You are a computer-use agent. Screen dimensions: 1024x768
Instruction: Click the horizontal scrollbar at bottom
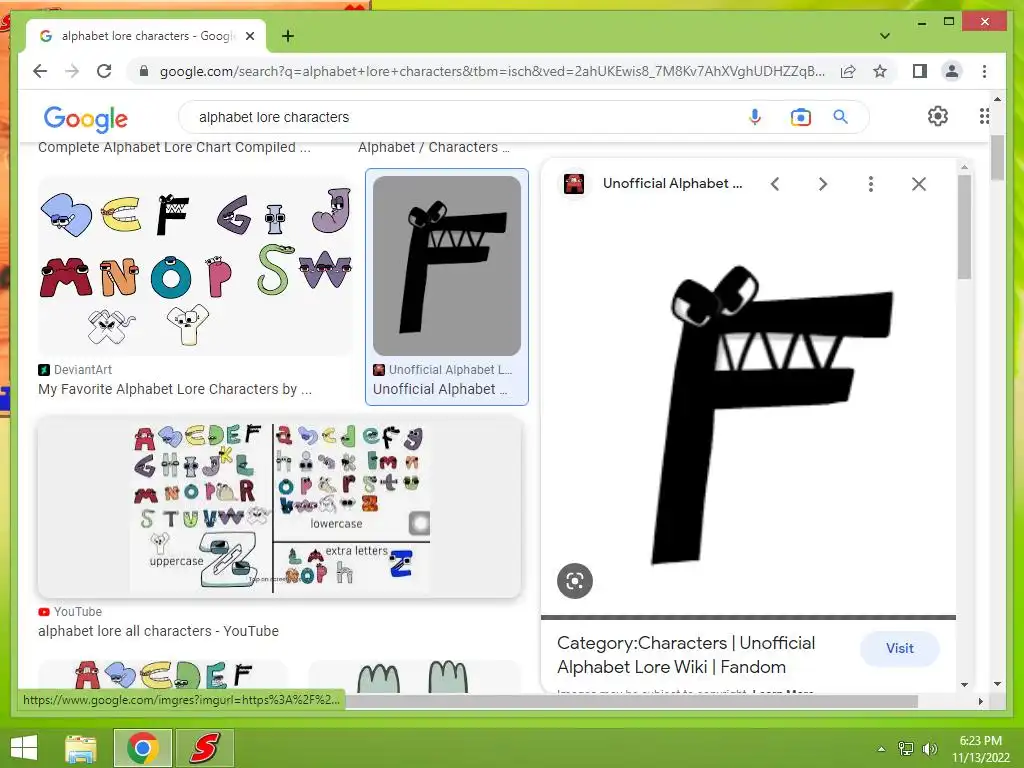(x=632, y=701)
